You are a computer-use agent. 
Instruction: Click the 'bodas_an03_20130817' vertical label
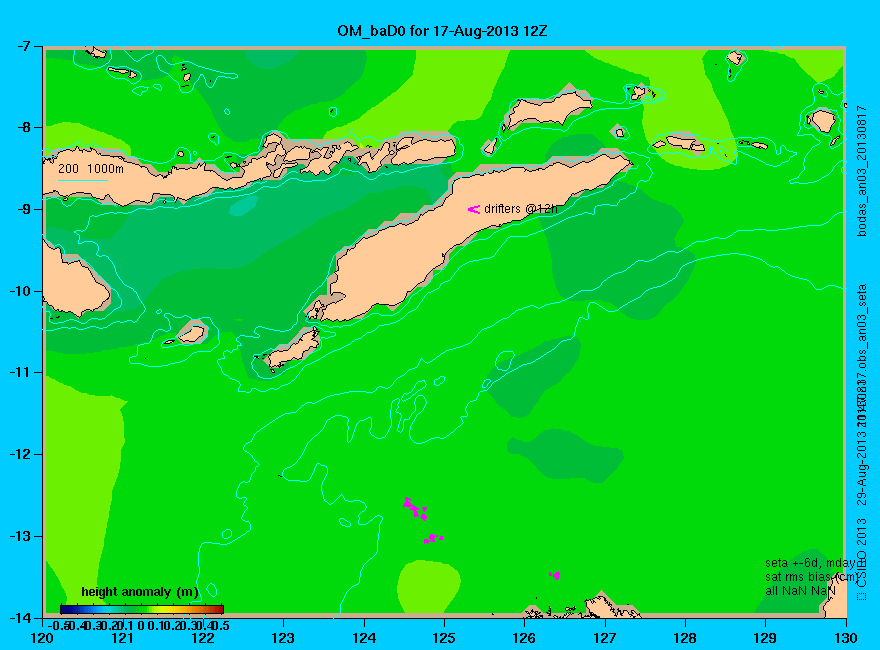tap(862, 171)
